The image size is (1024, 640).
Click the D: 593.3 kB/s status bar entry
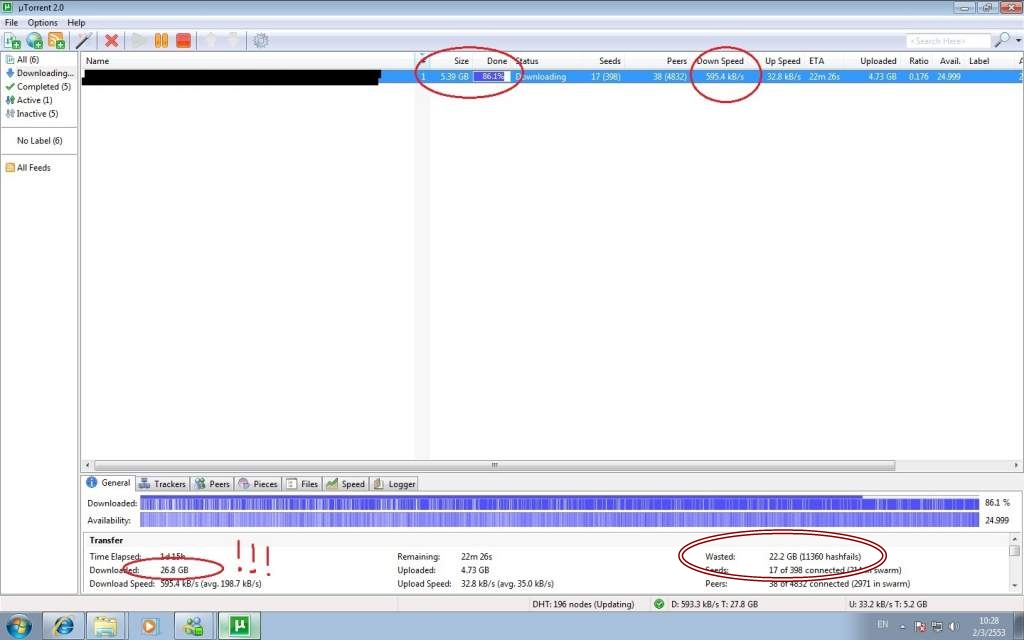click(714, 604)
